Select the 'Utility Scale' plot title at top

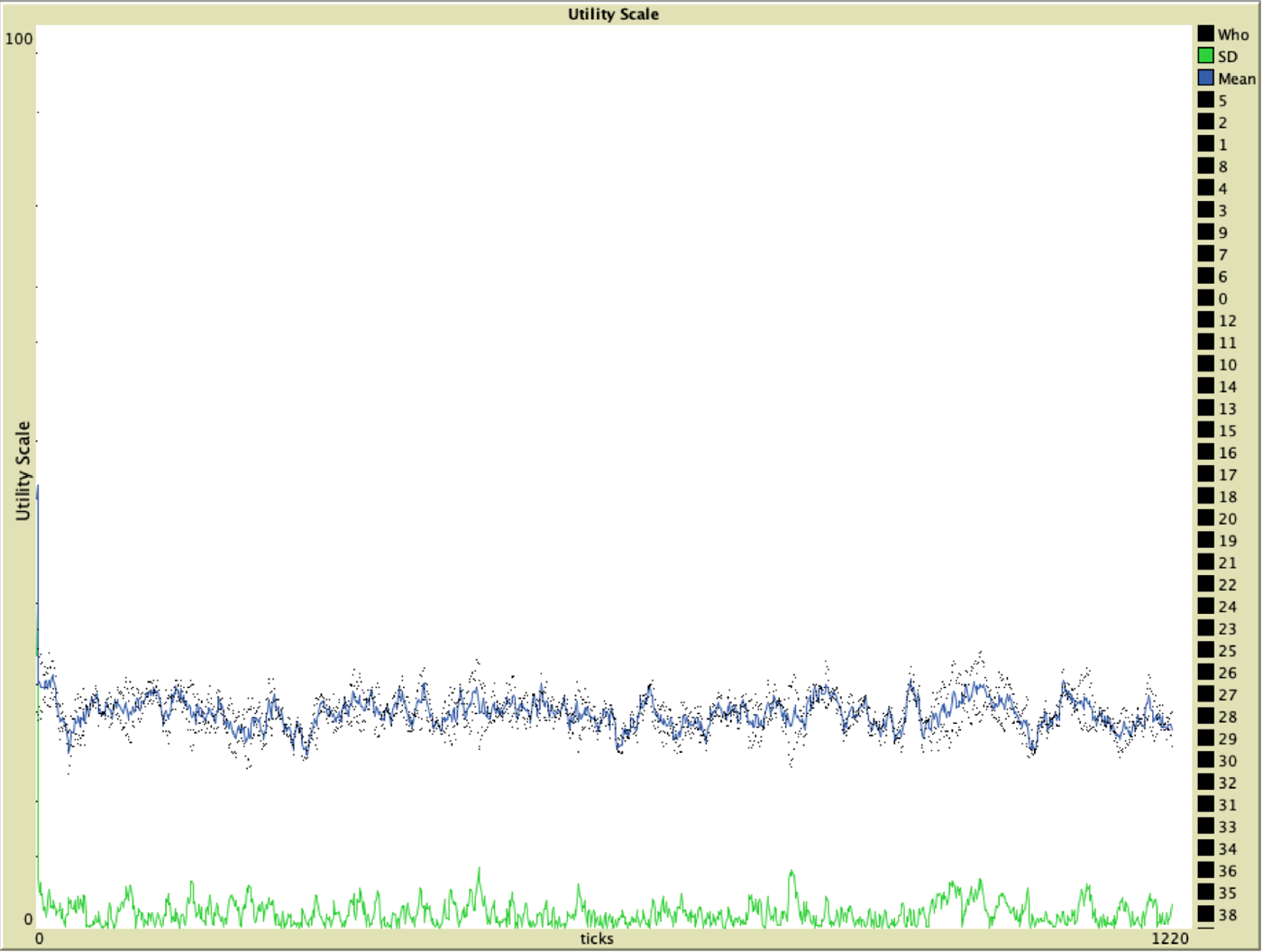[x=613, y=14]
